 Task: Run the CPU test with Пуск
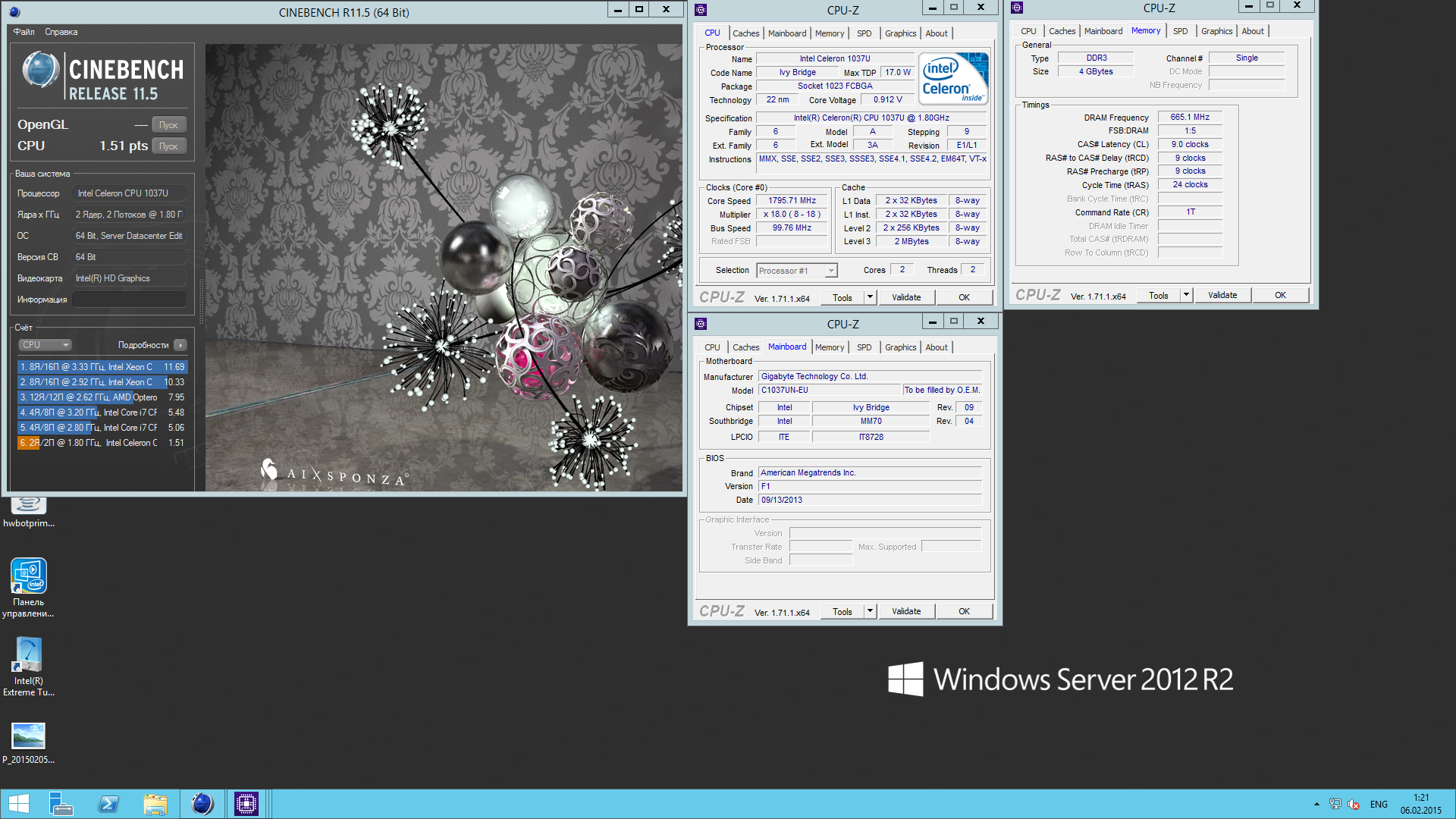[x=168, y=146]
